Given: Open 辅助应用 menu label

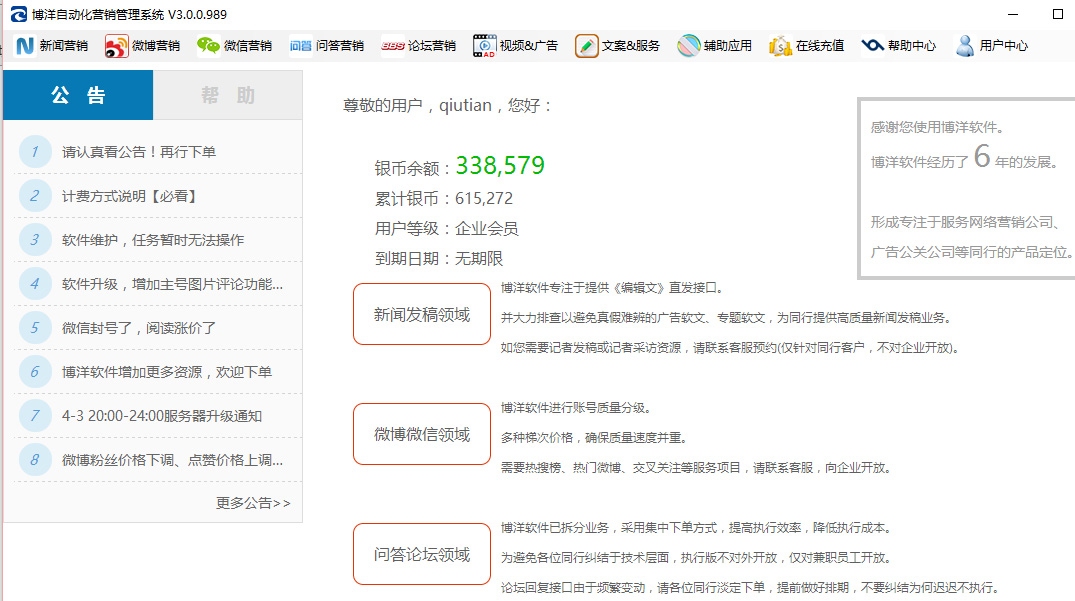Looking at the screenshot, I should pyautogui.click(x=728, y=46).
